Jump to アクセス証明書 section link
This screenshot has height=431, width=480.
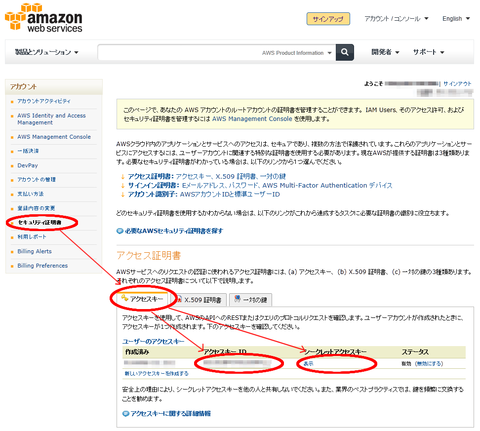point(207,176)
